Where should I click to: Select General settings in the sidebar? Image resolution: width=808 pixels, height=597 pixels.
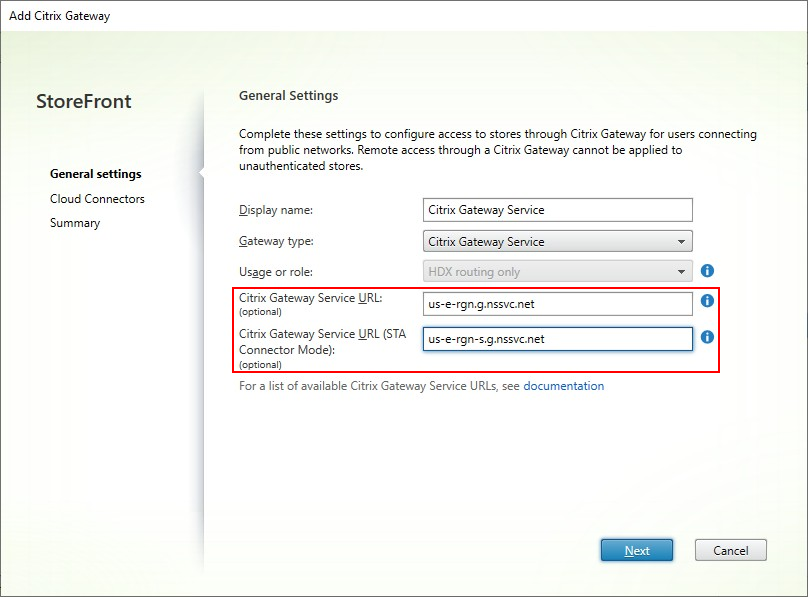click(95, 173)
